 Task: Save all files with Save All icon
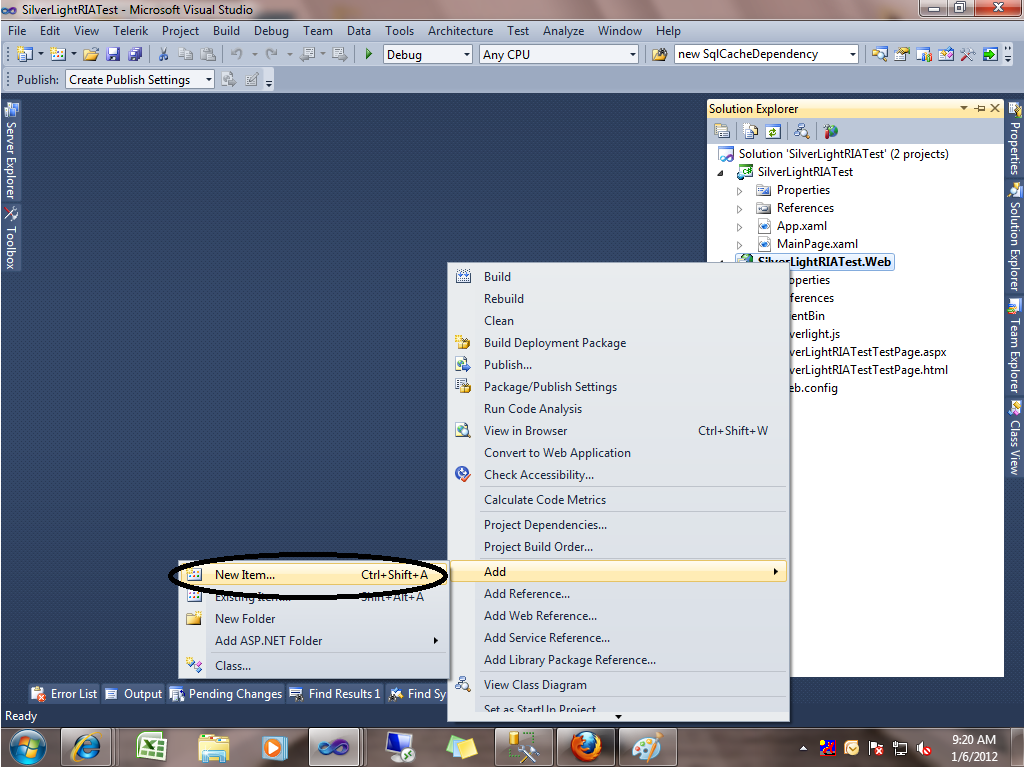(135, 54)
